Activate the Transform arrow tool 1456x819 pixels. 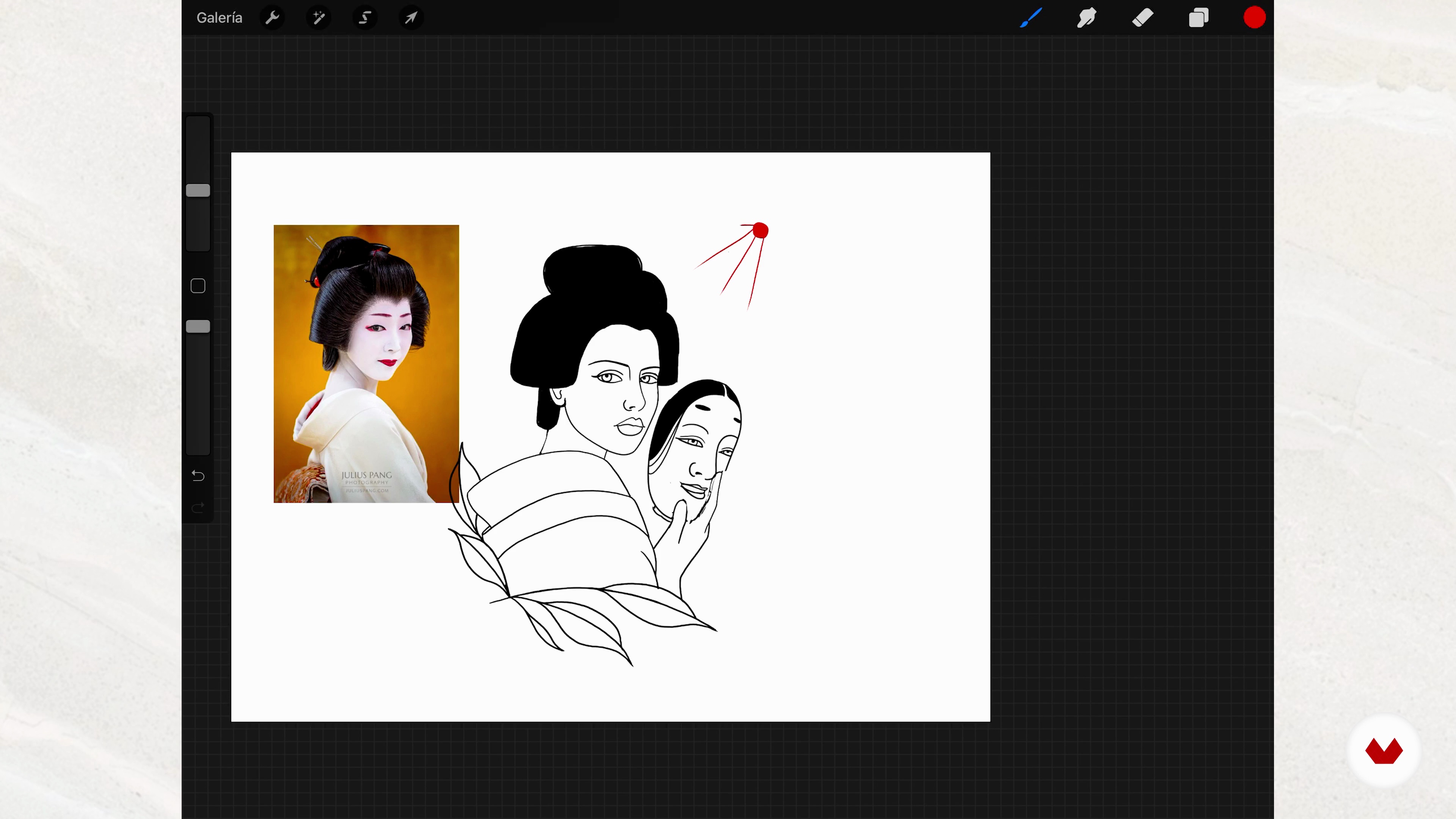point(411,17)
